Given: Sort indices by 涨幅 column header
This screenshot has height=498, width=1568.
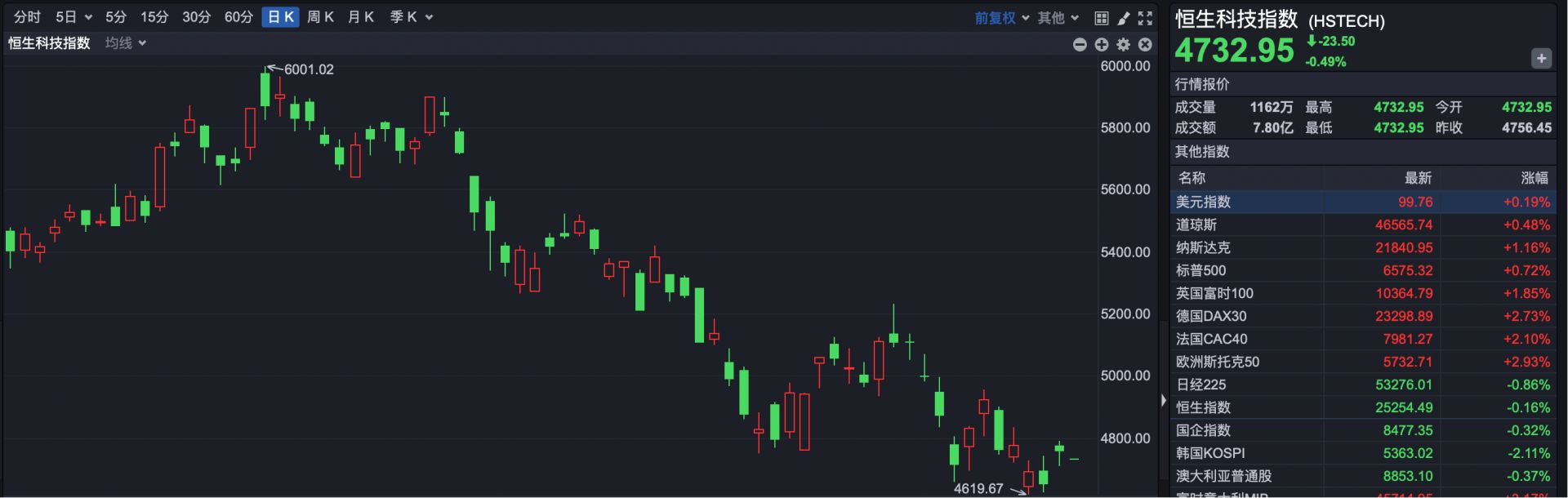Looking at the screenshot, I should tap(1534, 178).
